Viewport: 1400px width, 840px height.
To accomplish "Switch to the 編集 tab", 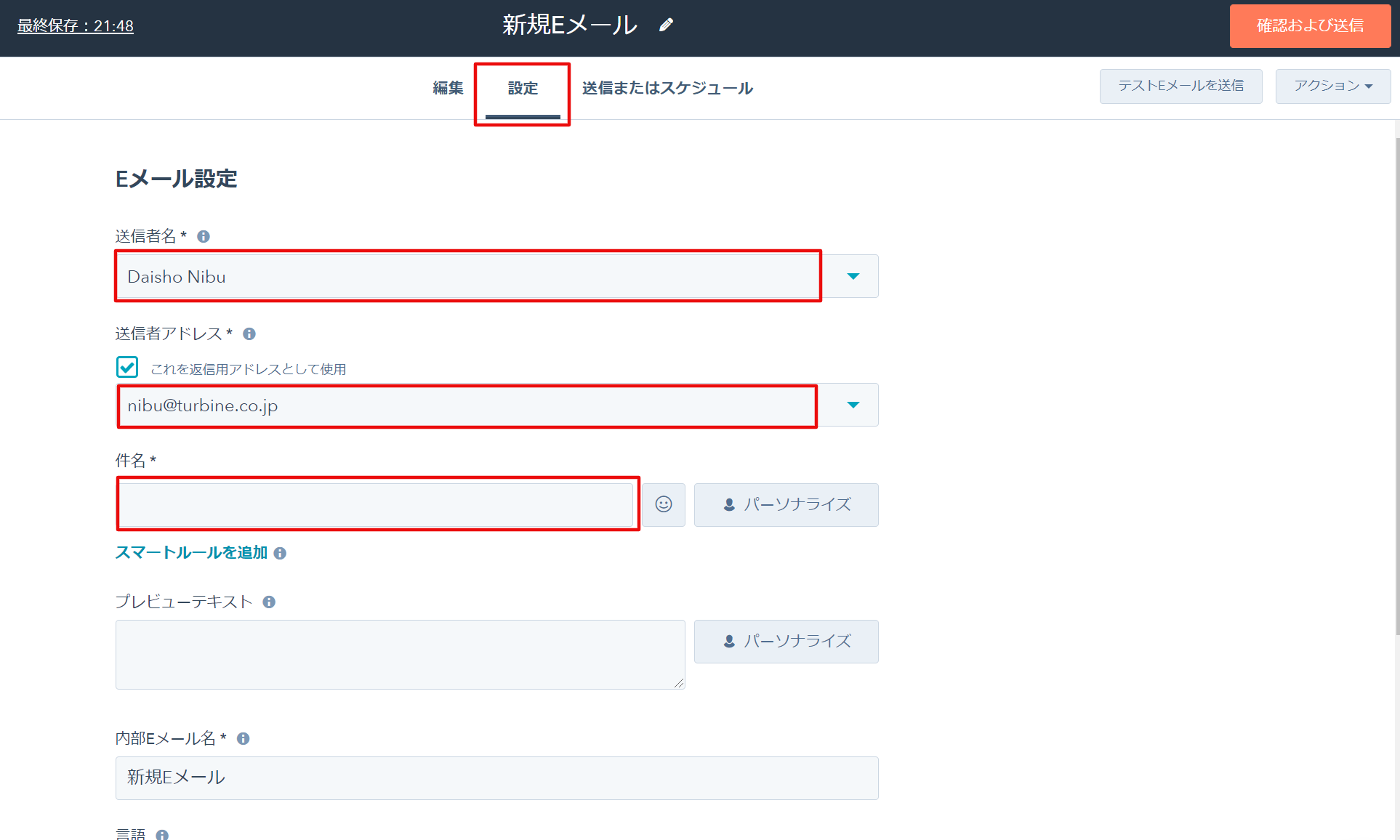I will point(448,88).
